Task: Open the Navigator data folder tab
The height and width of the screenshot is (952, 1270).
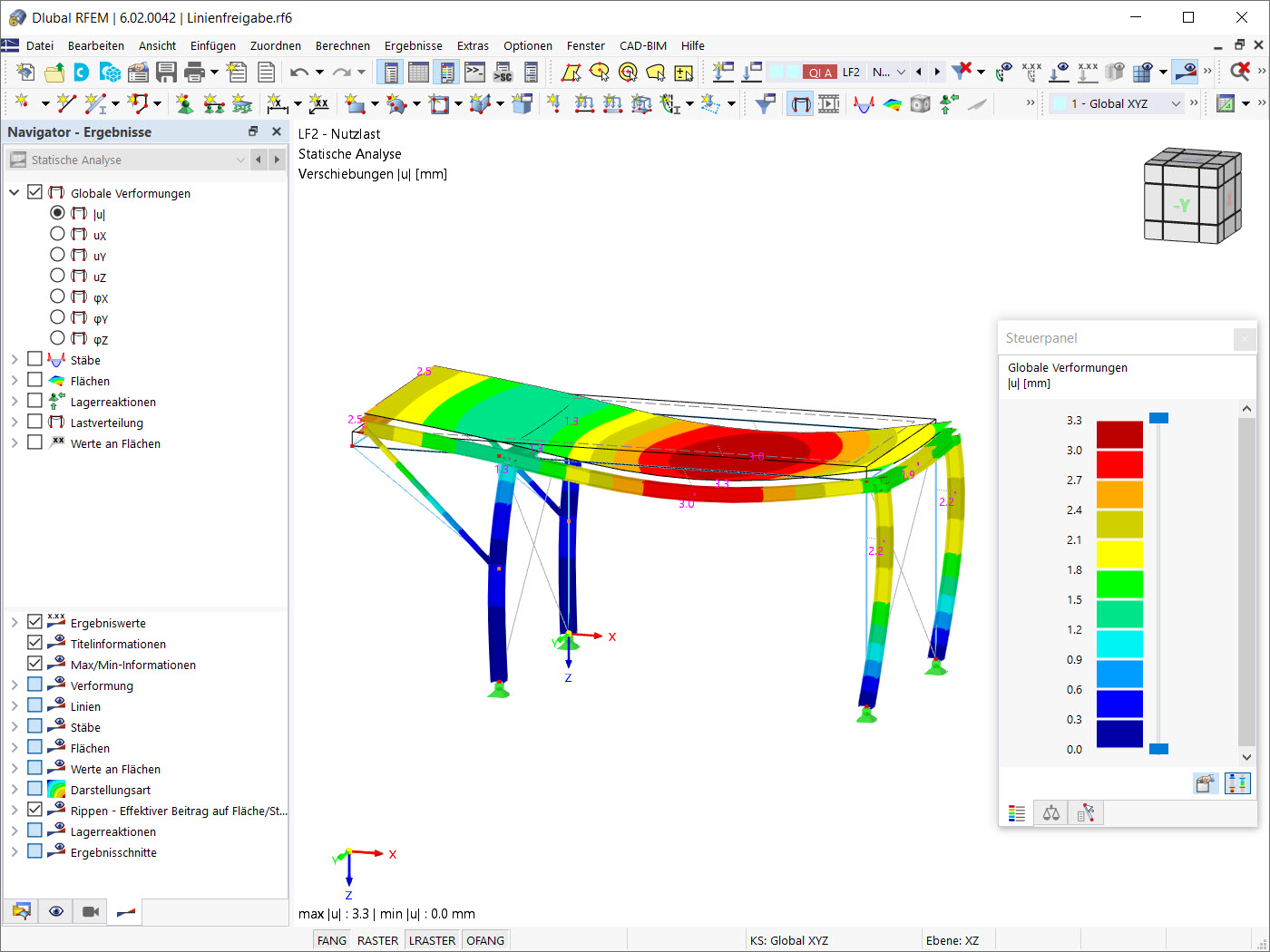Action: pos(22,911)
